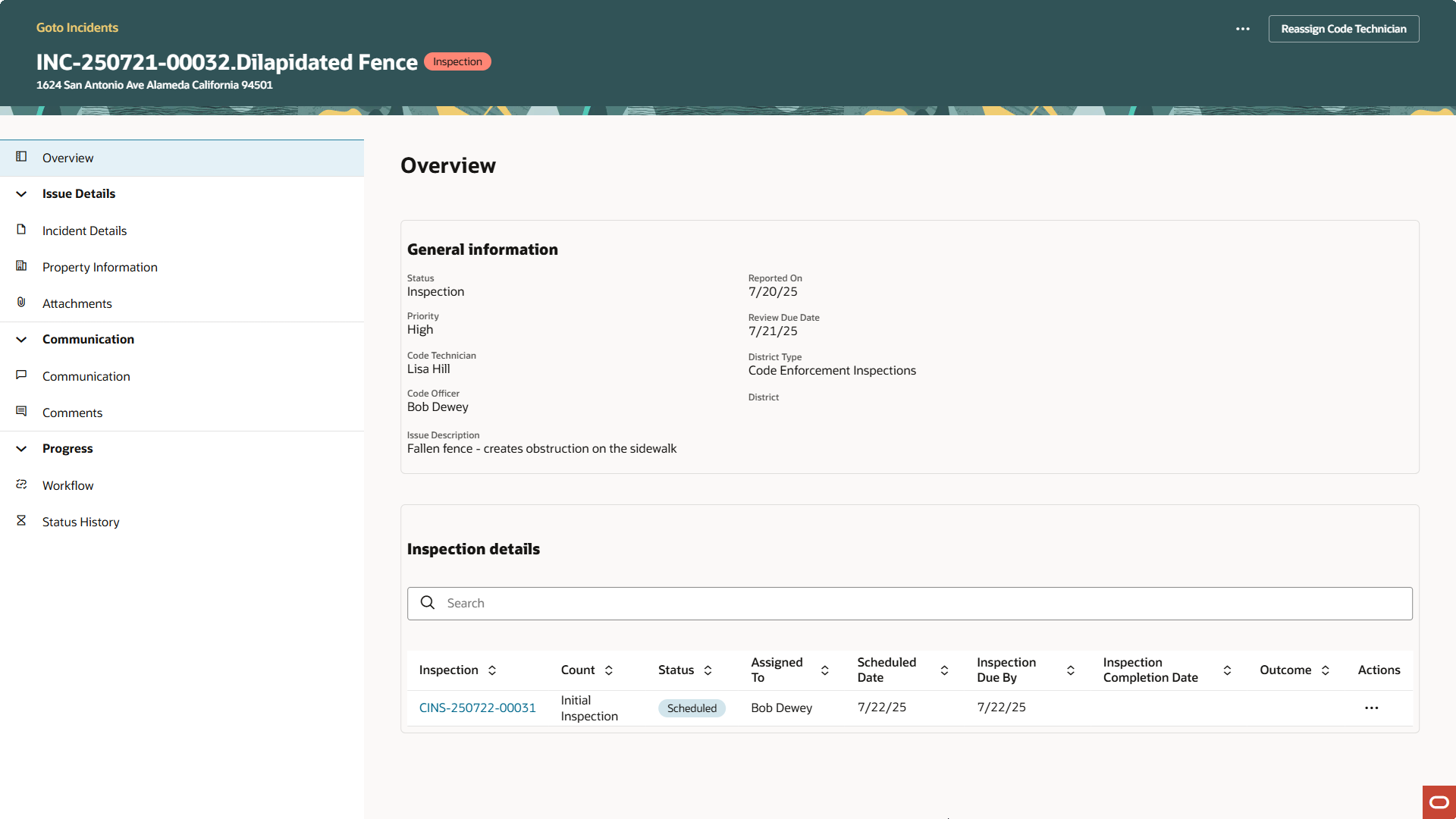Select the Property Information building icon
The width and height of the screenshot is (1456, 819).
click(x=21, y=266)
